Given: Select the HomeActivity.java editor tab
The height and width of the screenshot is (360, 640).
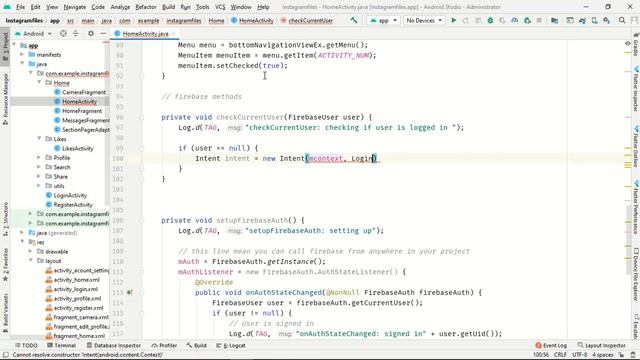Looking at the screenshot, I should [x=145, y=33].
